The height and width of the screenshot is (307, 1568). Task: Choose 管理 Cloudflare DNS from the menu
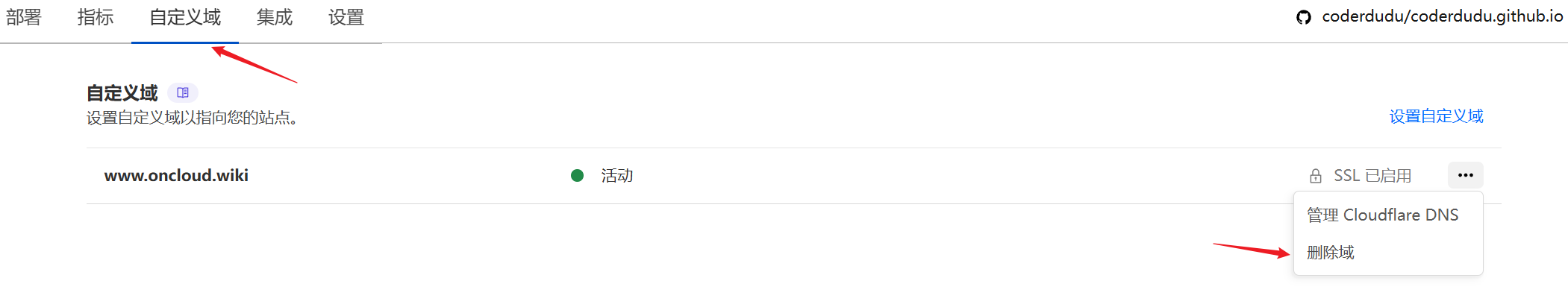coord(1382,215)
